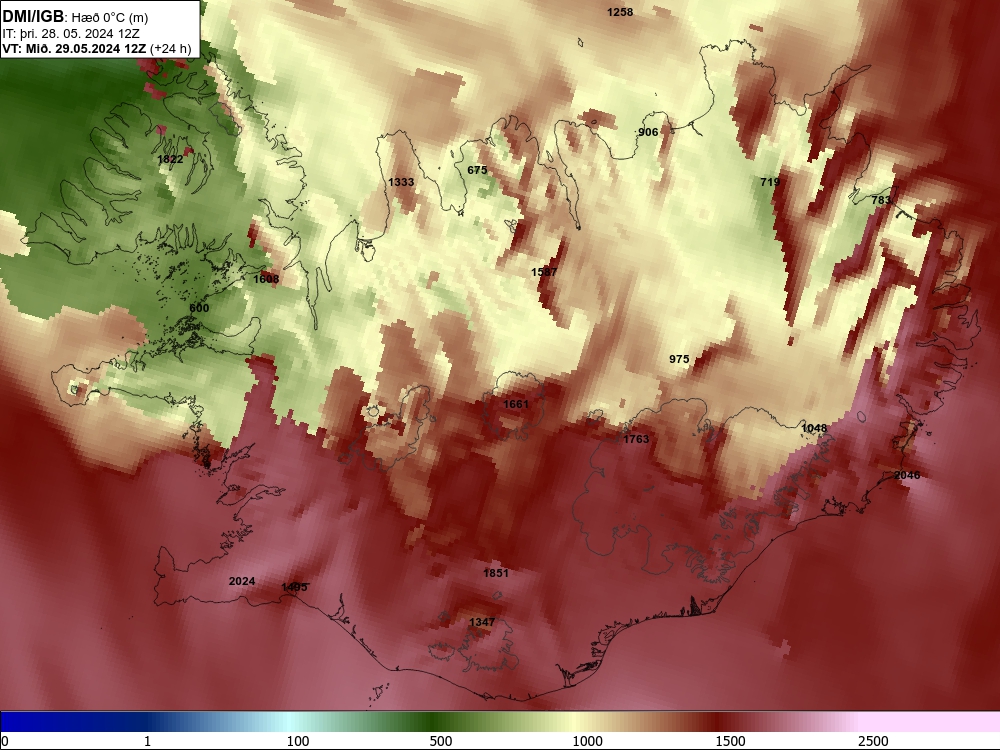Click the 1258 height label

tap(620, 12)
